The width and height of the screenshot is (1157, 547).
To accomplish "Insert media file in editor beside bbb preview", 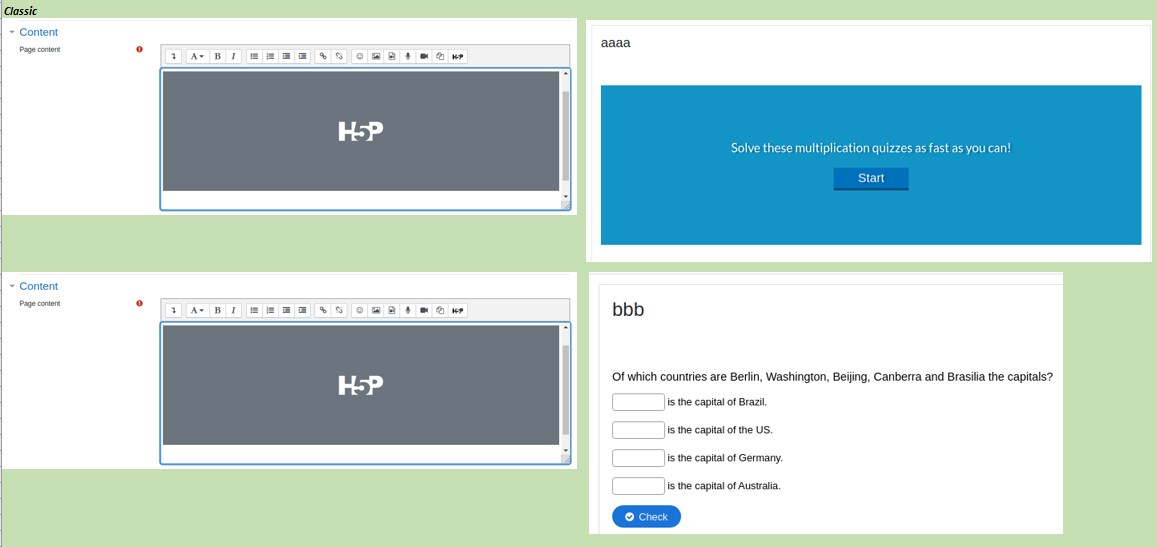I will [392, 310].
